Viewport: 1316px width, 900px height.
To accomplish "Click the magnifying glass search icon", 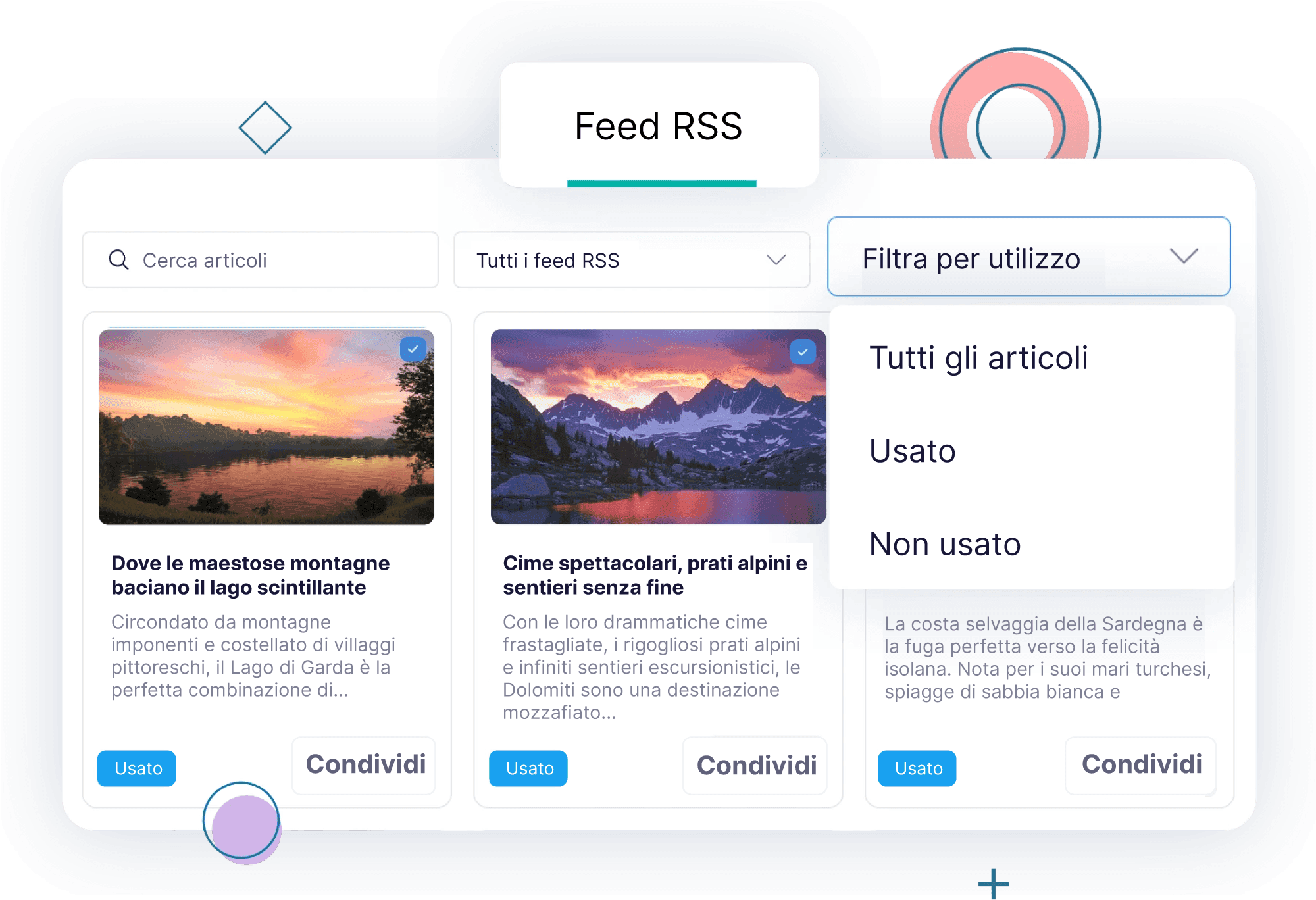I will (118, 260).
